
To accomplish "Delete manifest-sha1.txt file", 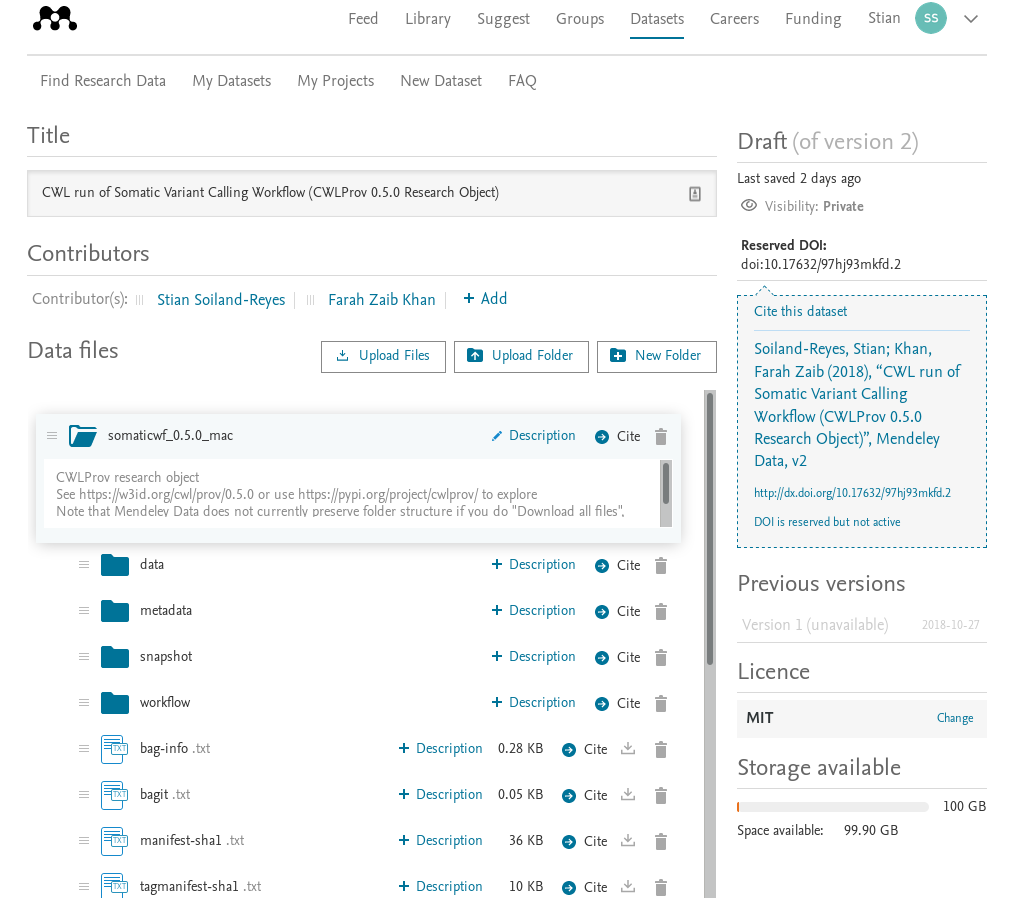I will [x=661, y=841].
